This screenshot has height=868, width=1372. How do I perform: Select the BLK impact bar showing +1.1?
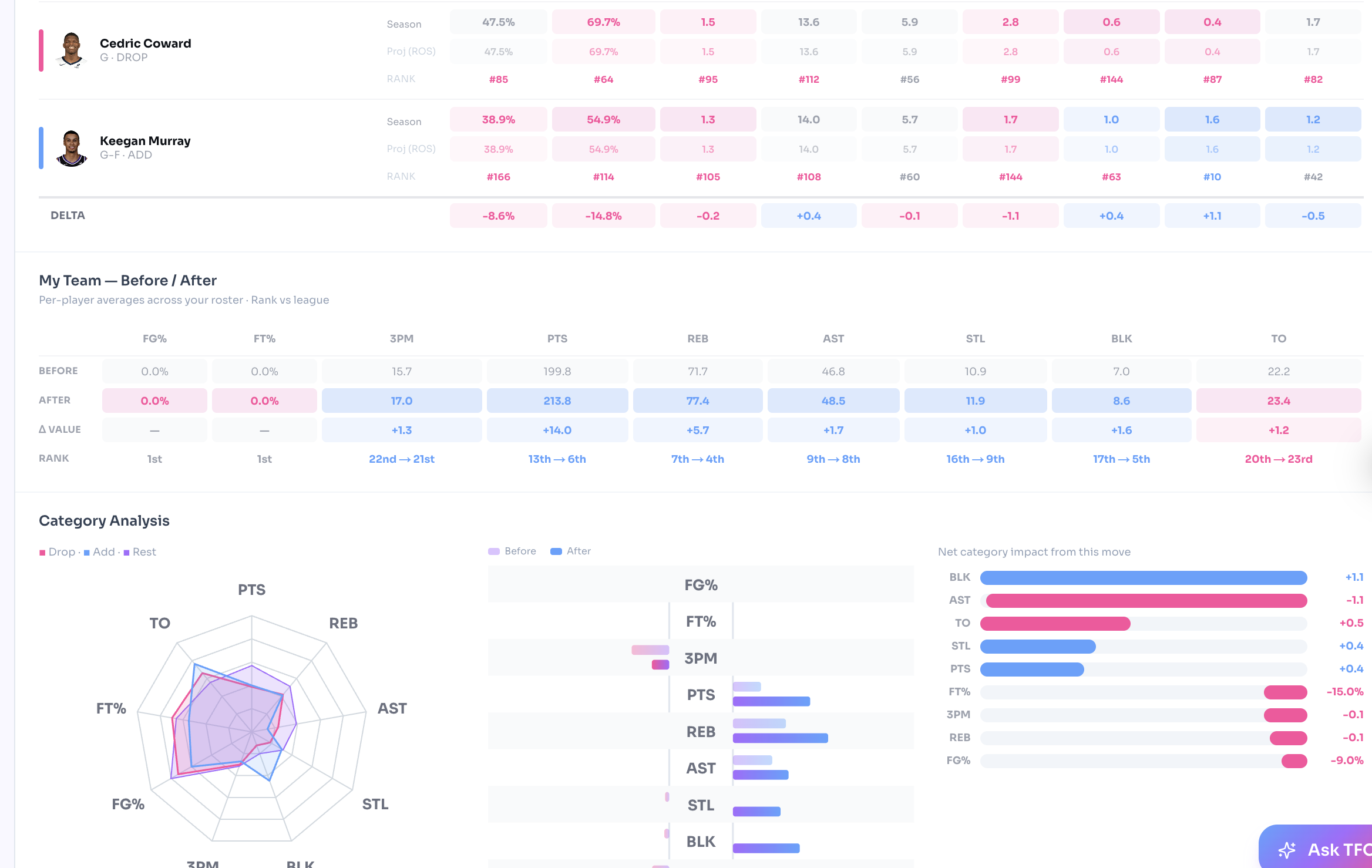[x=1144, y=578]
